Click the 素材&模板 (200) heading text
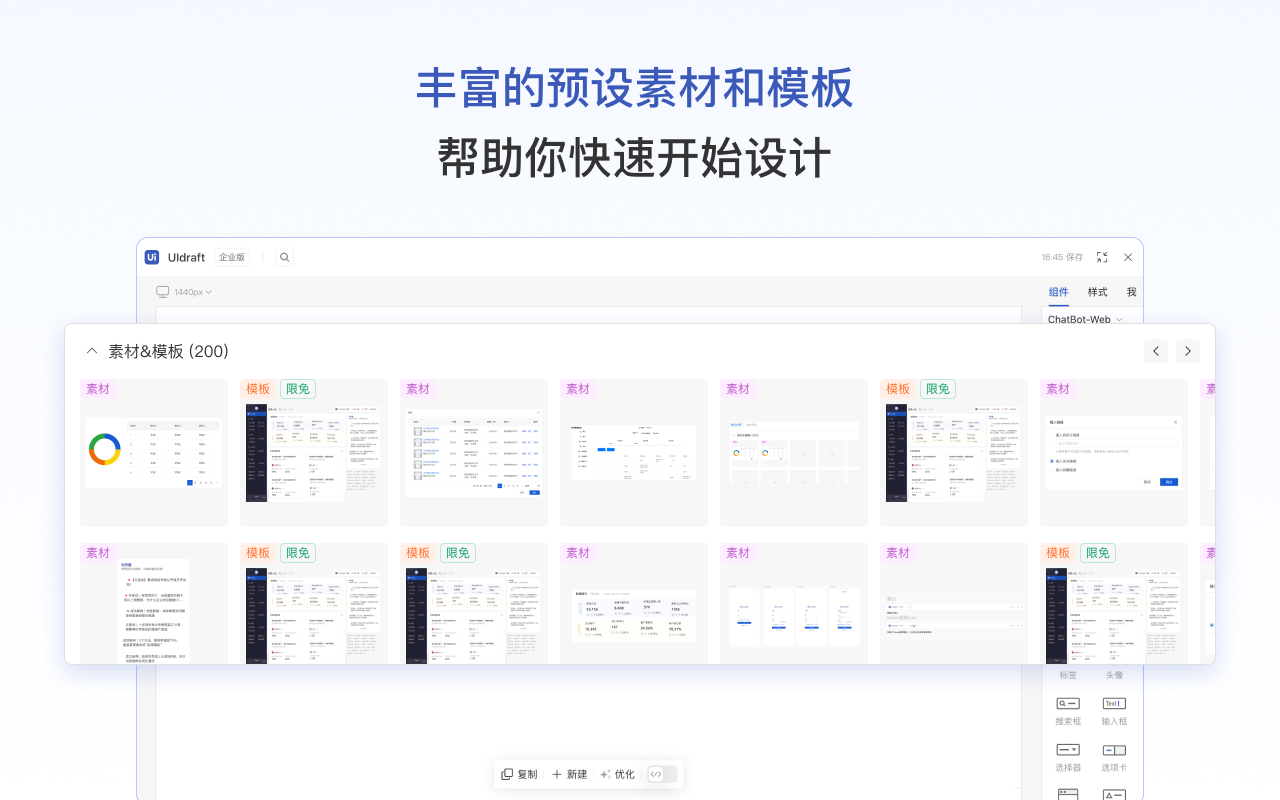 pyautogui.click(x=168, y=351)
